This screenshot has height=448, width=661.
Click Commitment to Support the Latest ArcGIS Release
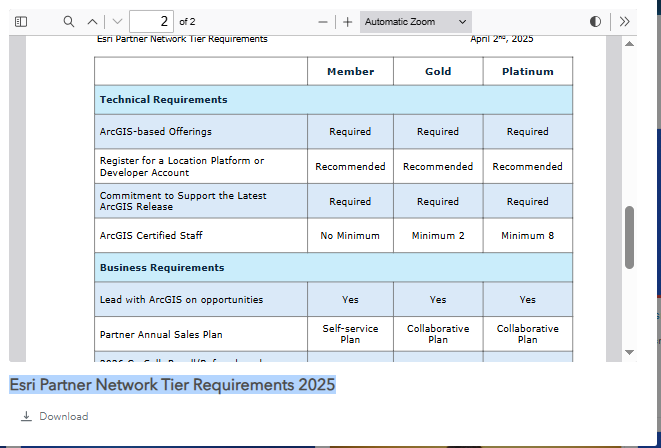183,201
